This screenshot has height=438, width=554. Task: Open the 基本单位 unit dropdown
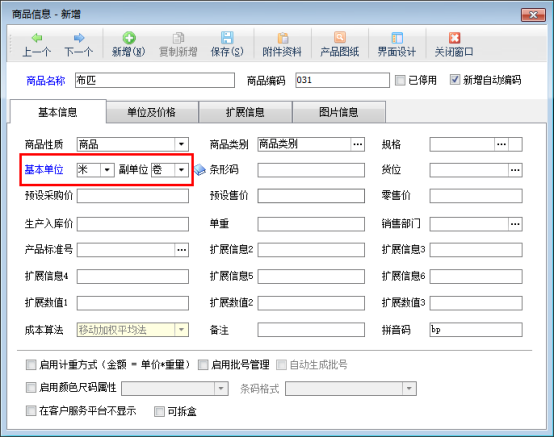point(107,170)
